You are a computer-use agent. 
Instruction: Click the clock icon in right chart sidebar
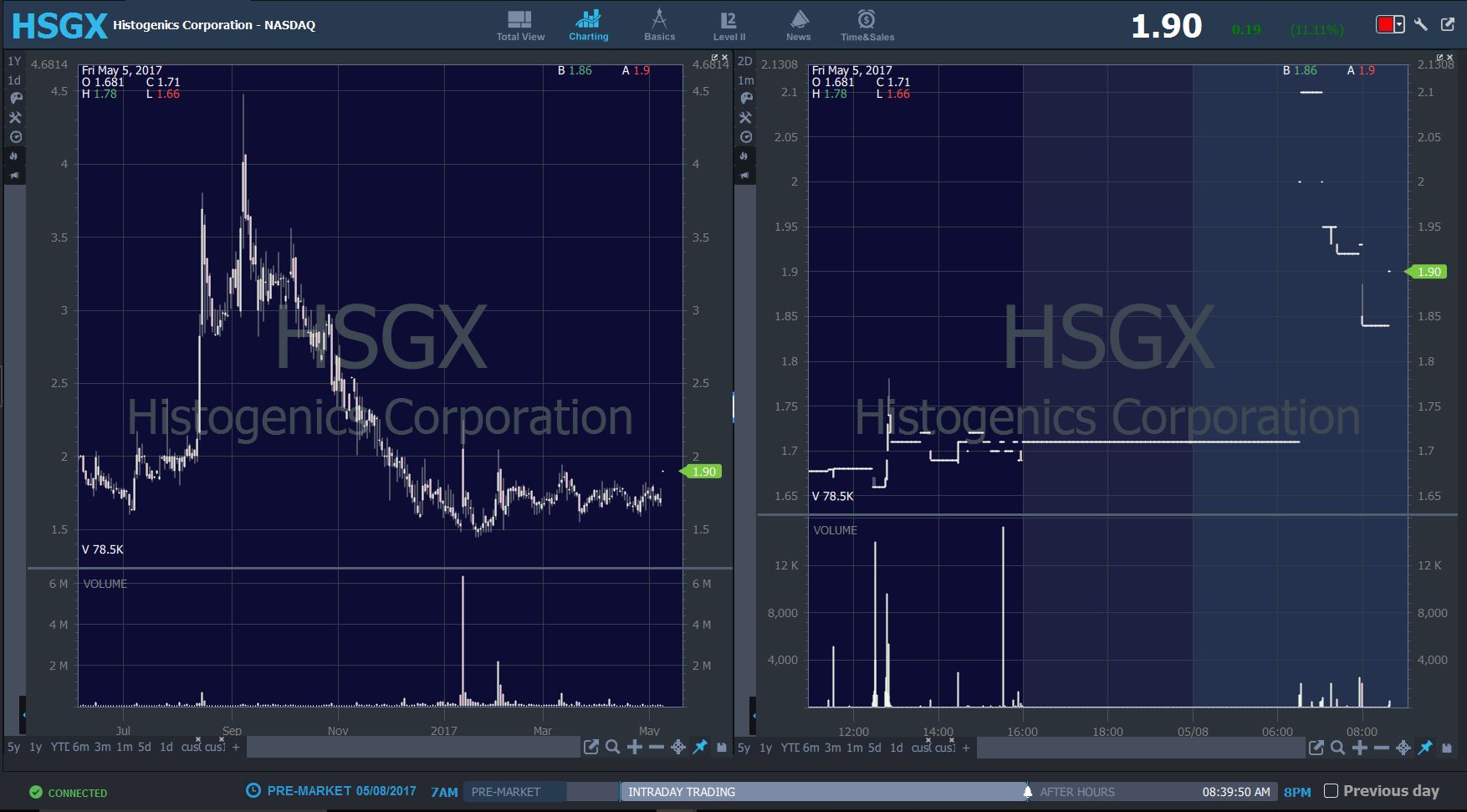[x=746, y=137]
